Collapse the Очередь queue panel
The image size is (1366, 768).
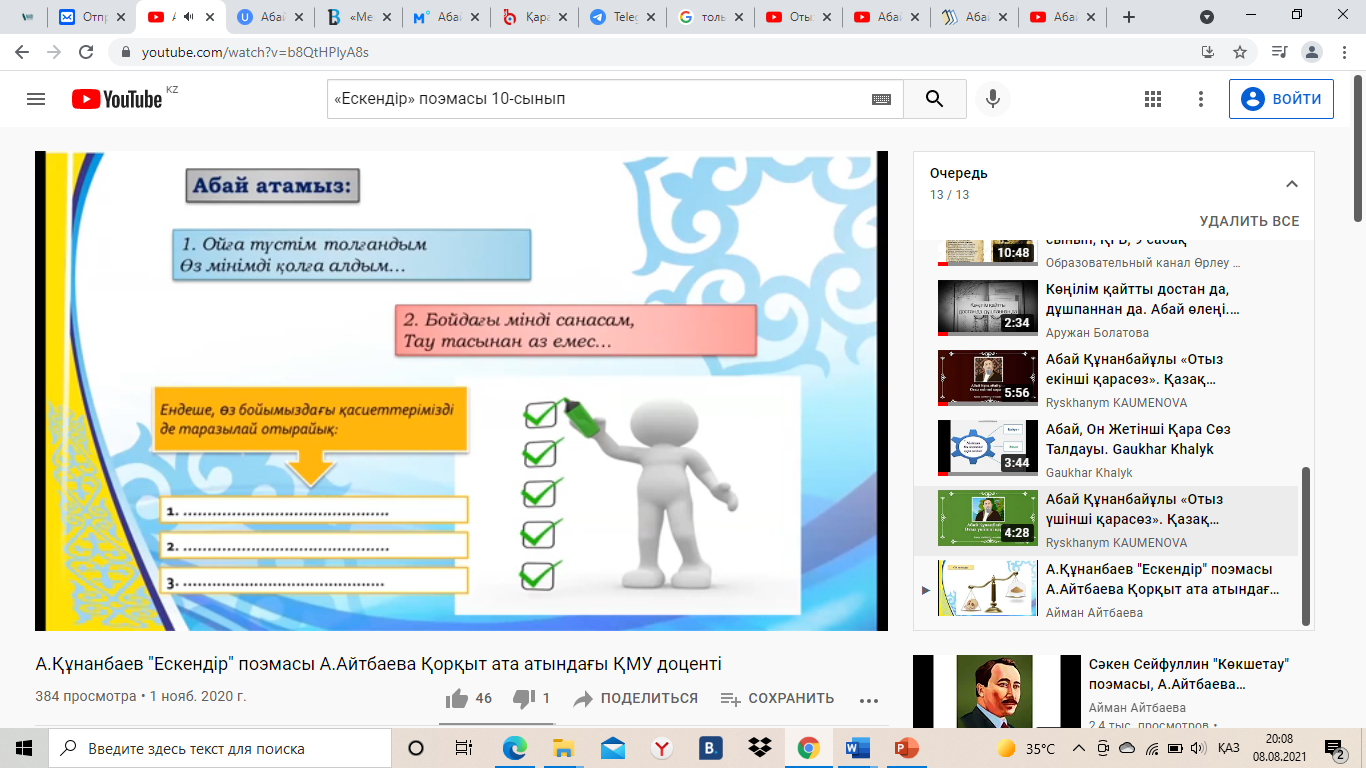click(x=1291, y=184)
